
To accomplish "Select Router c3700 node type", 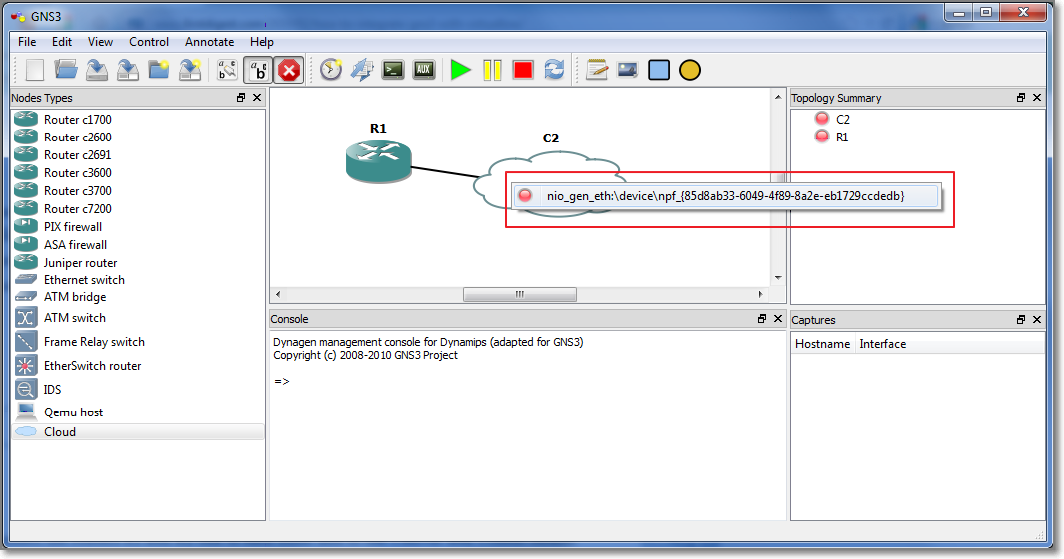I will pos(138,191).
